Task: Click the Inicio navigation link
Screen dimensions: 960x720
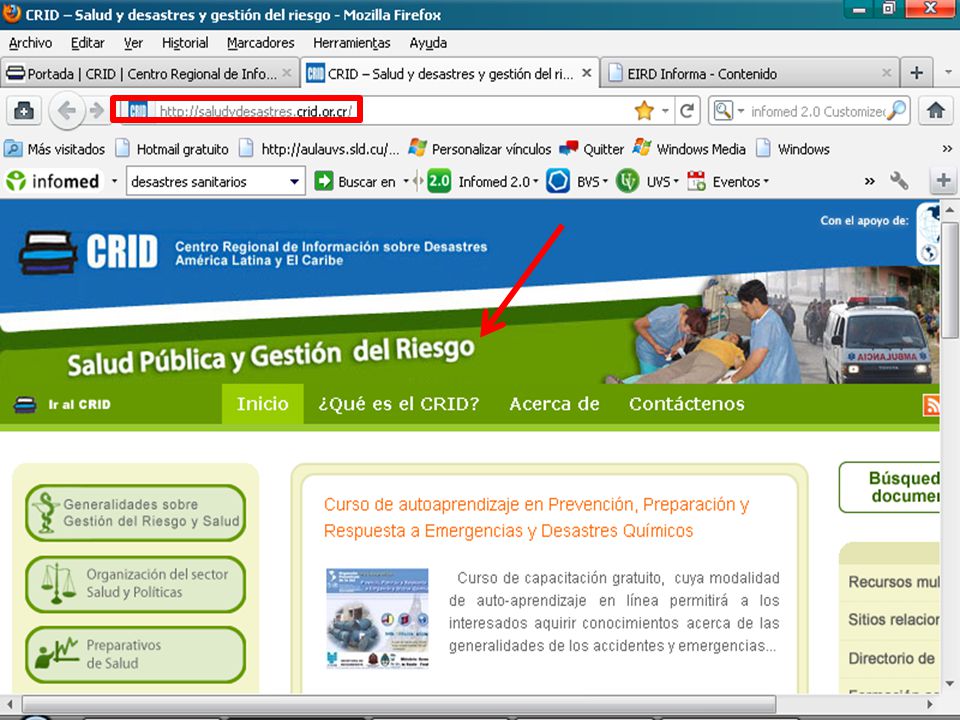Action: 263,404
